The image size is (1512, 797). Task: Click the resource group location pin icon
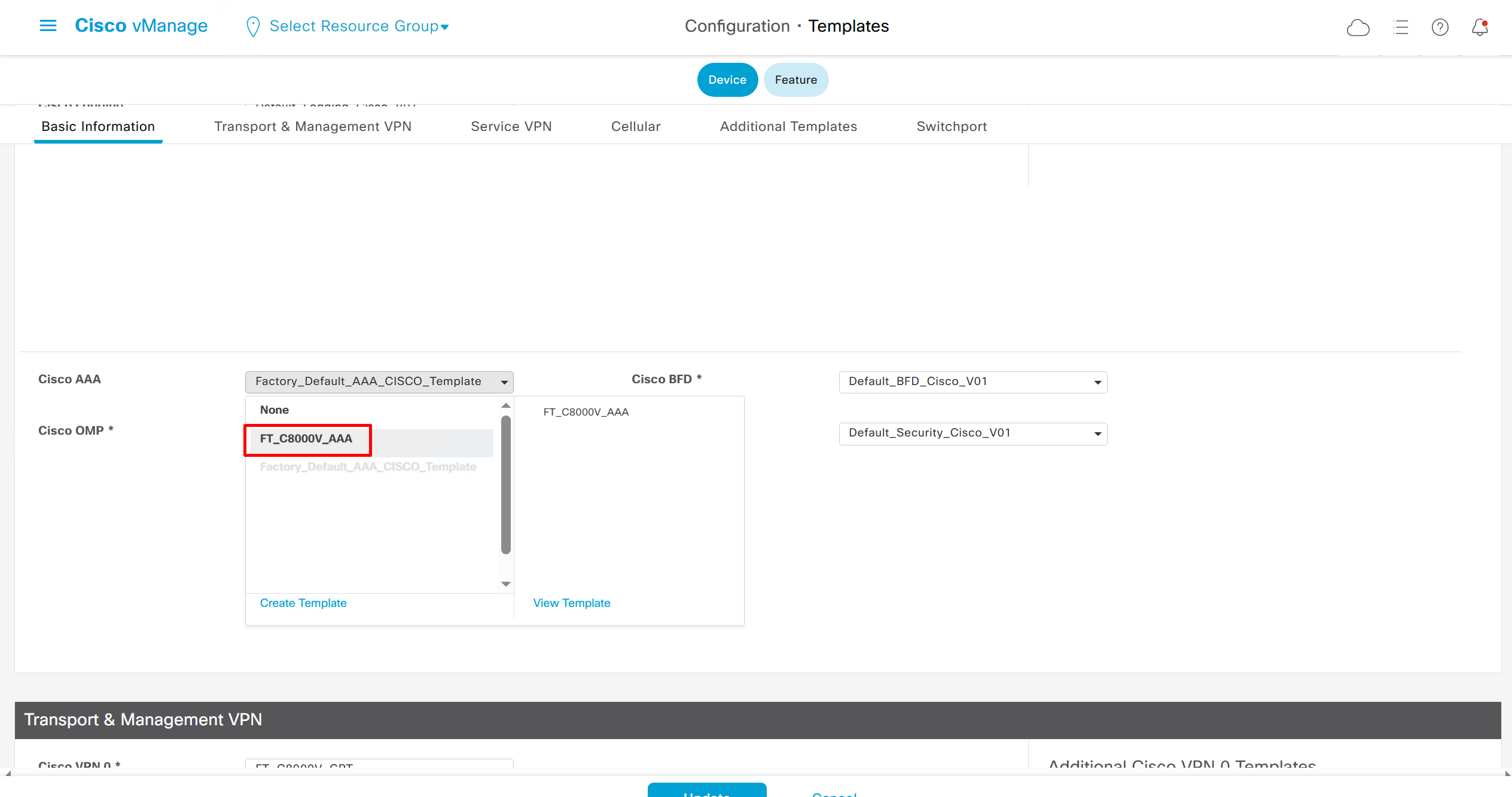(x=253, y=27)
